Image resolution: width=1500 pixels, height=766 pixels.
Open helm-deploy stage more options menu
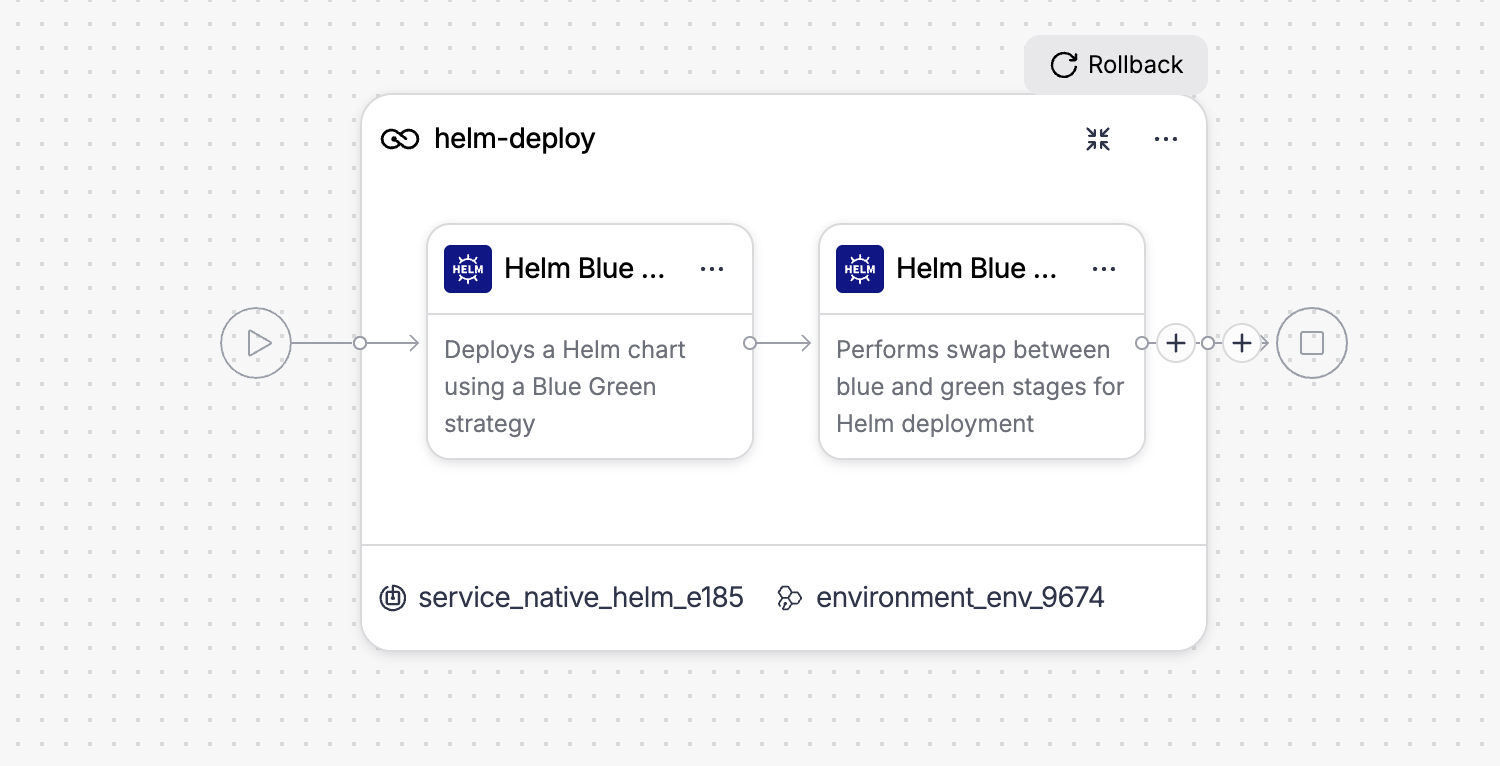coord(1166,139)
